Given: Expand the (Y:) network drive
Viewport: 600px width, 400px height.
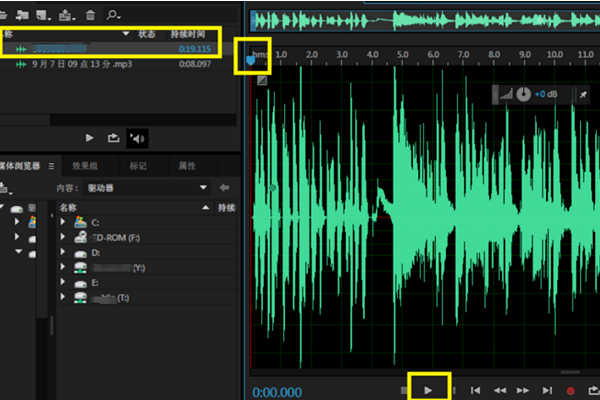Looking at the screenshot, I should [x=63, y=267].
